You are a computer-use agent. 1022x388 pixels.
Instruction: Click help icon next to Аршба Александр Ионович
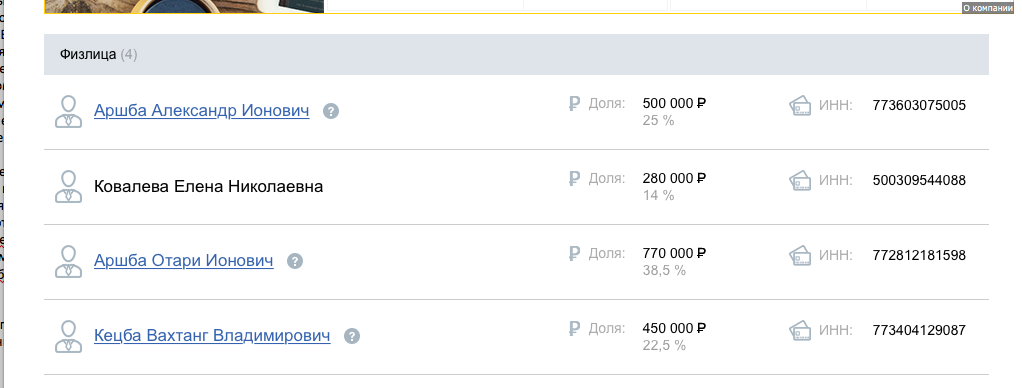click(331, 112)
